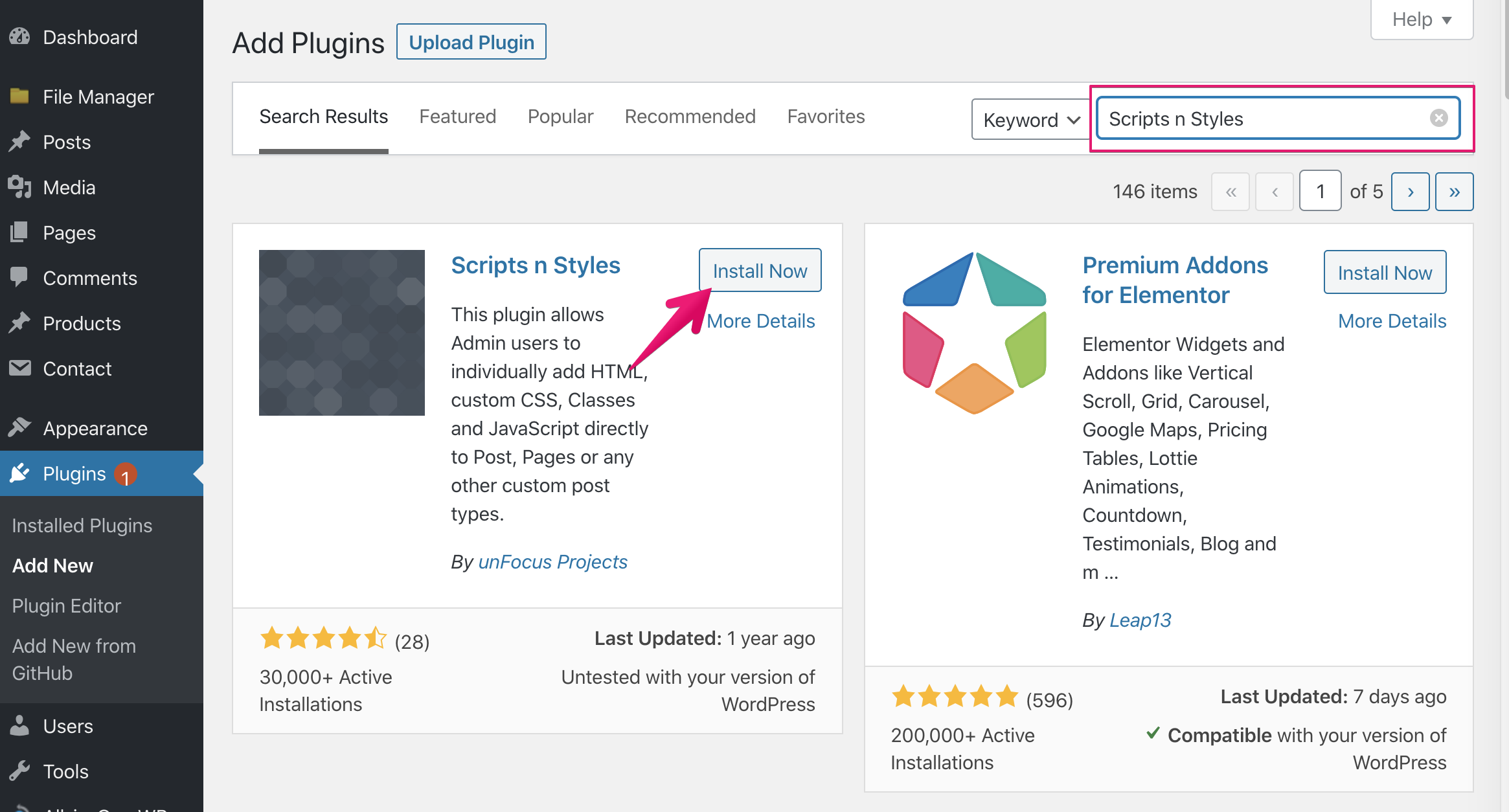Switch to the Recommended tab

pos(690,117)
